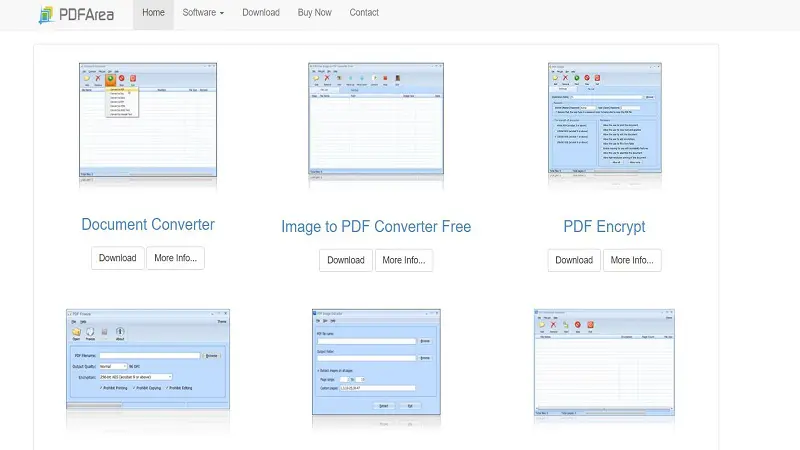Download Image to PDF Converter Free
This screenshot has height=450, width=800.
(x=346, y=260)
